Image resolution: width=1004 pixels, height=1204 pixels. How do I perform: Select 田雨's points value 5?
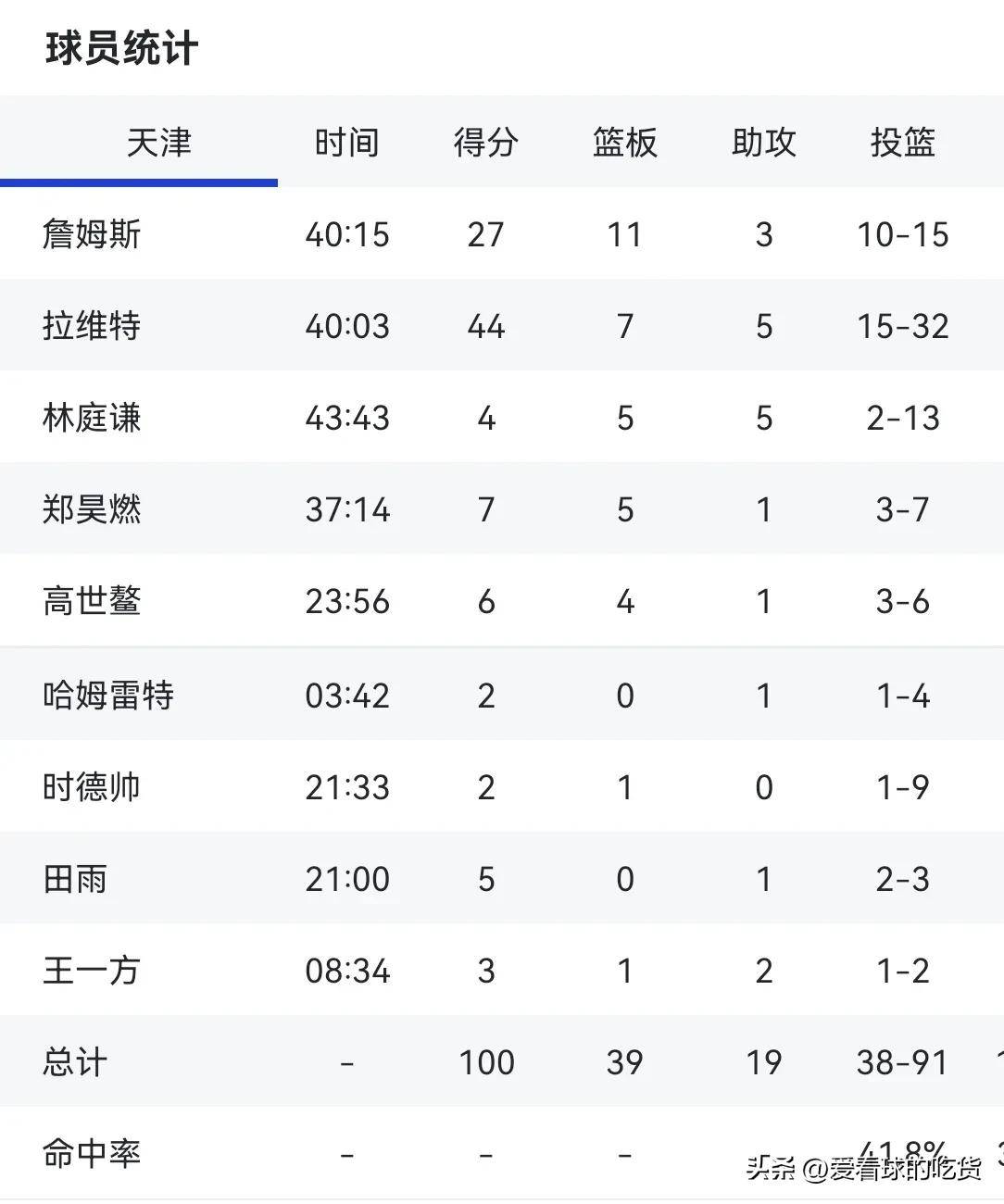485,879
